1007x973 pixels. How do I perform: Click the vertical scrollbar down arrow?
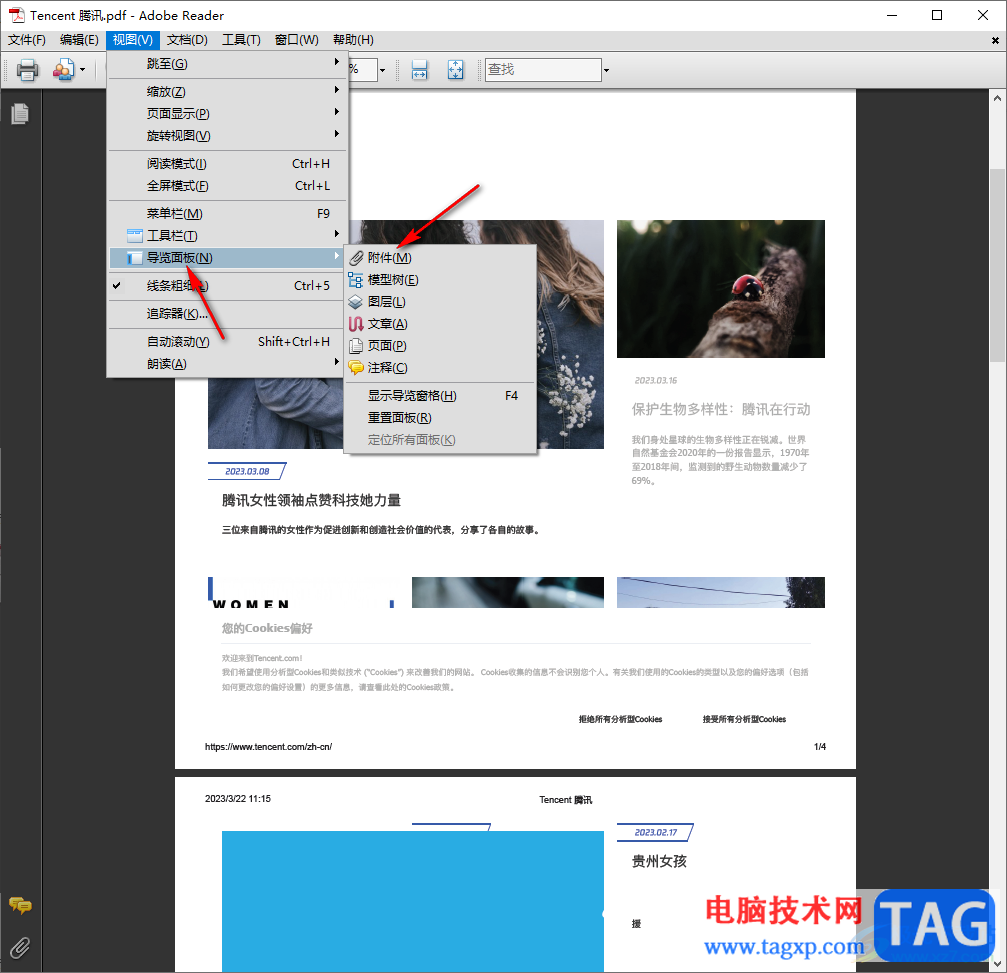point(997,964)
